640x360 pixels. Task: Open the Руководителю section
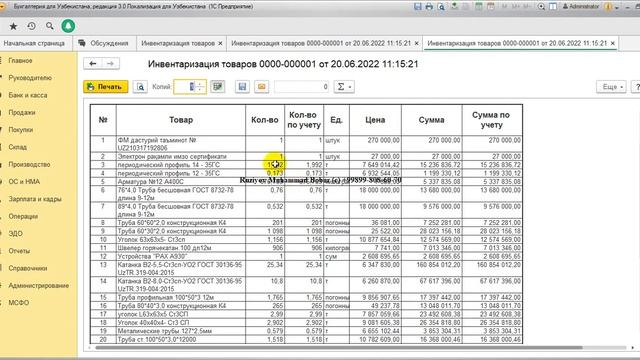30,78
